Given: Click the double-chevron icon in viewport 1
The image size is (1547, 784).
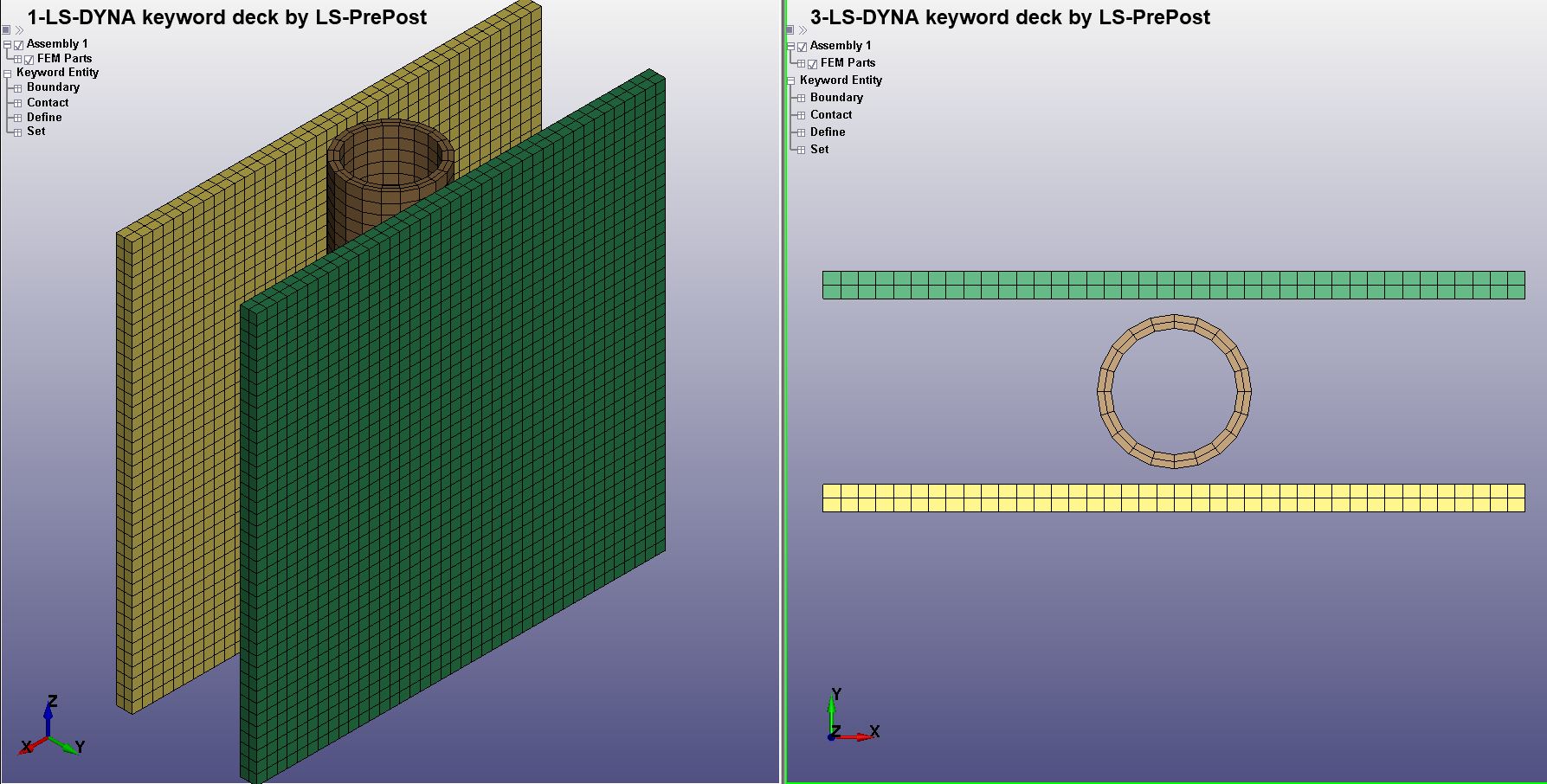Looking at the screenshot, I should tap(19, 30).
